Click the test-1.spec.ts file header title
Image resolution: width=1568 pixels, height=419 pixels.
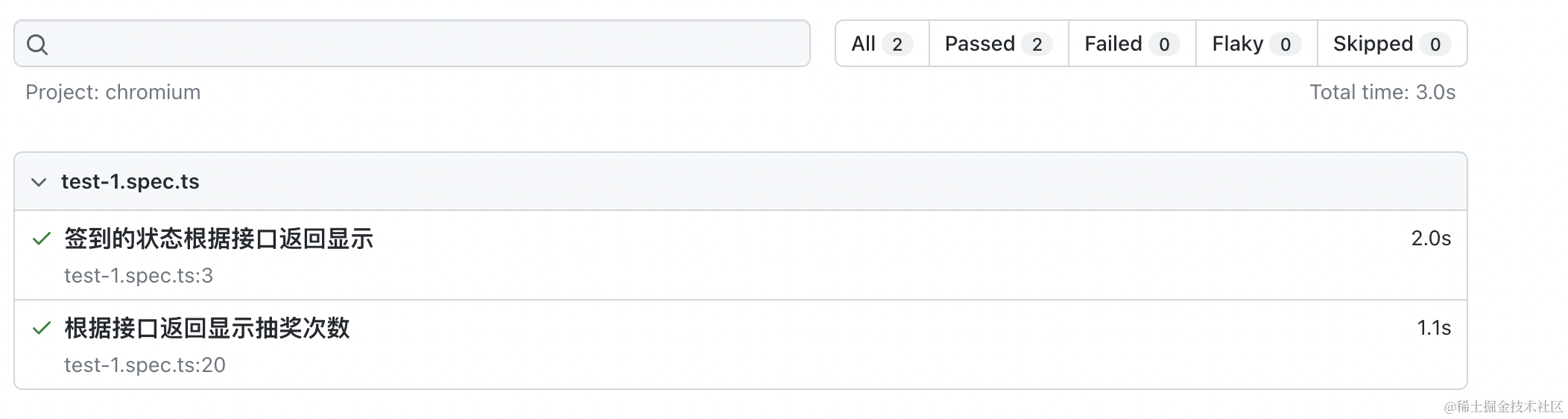pos(130,182)
